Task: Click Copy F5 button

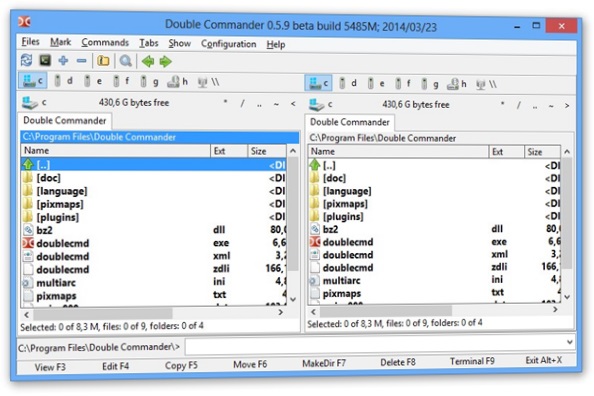Action: click(x=181, y=365)
